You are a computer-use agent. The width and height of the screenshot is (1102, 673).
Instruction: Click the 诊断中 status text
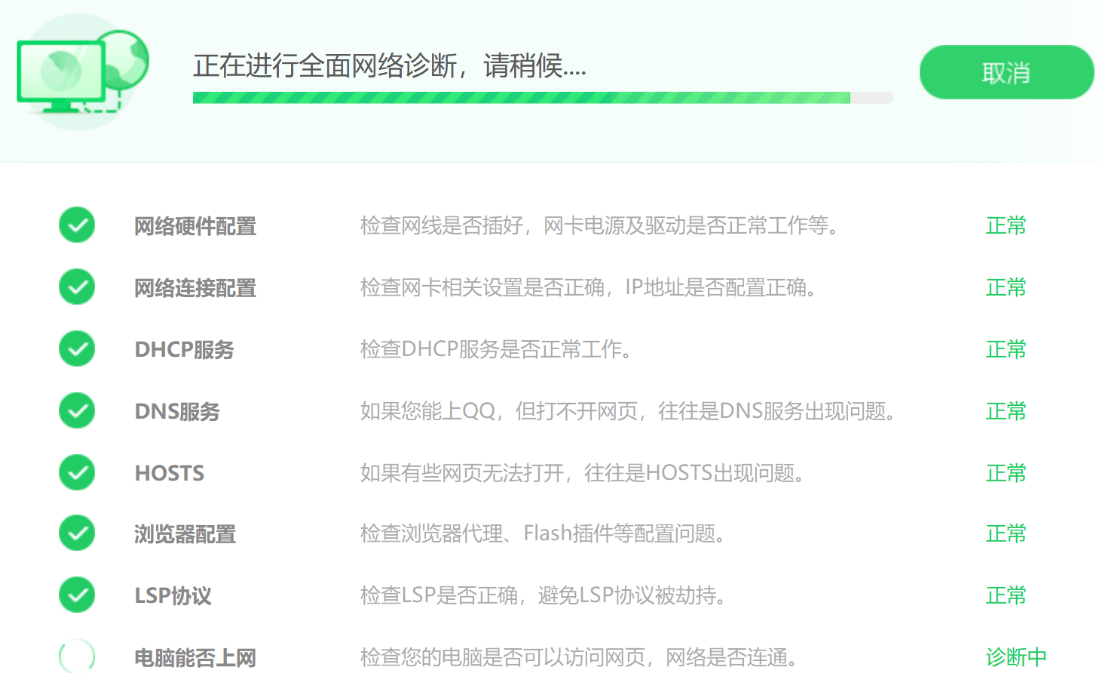coord(1015,657)
